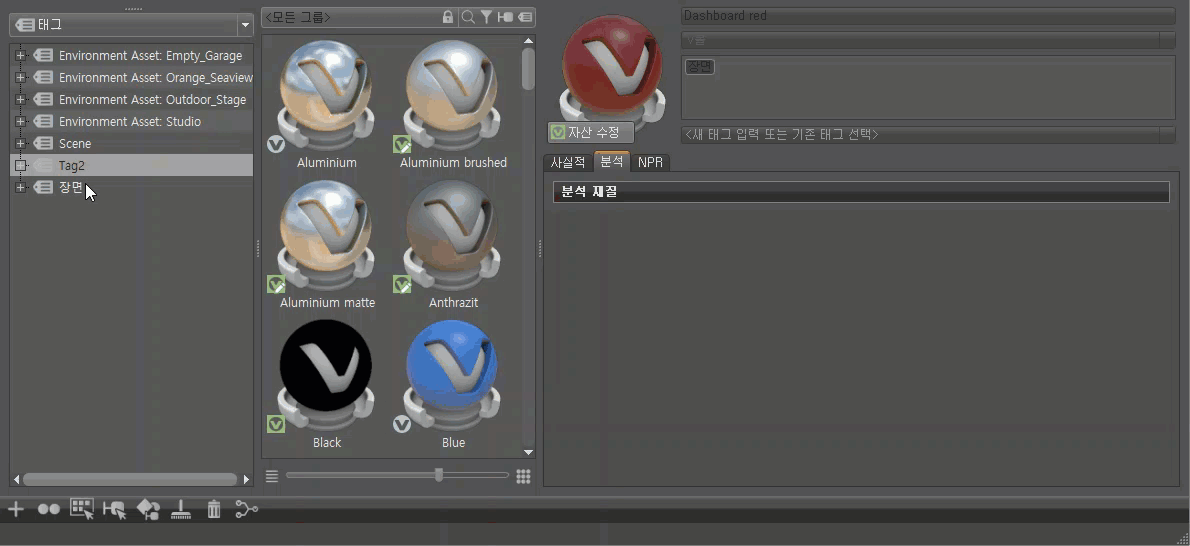Screen dimensions: 1190x546
Task: Click the grid-with-cursor select assets icon
Action: pyautogui.click(x=82, y=509)
